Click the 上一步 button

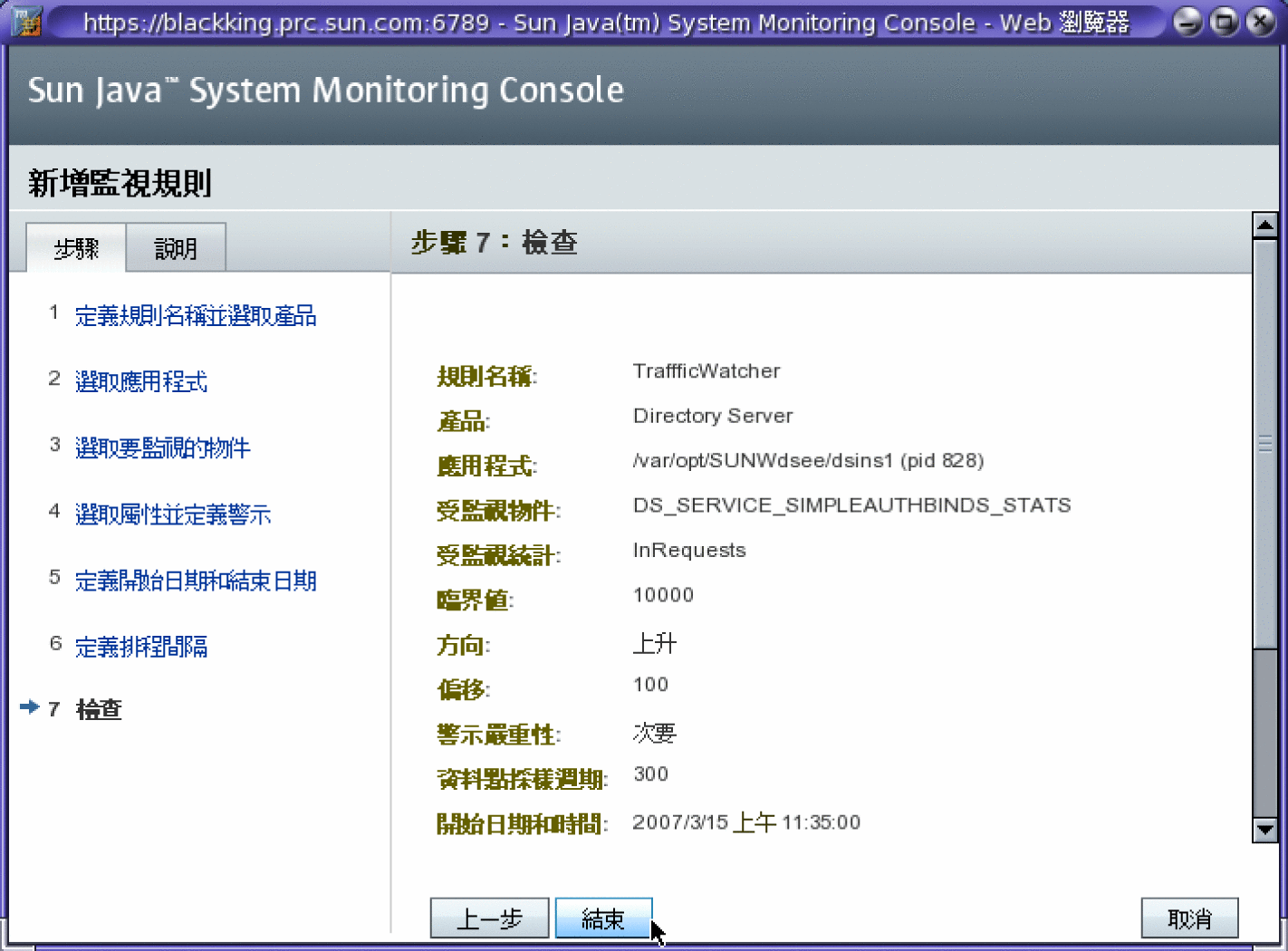tap(489, 918)
